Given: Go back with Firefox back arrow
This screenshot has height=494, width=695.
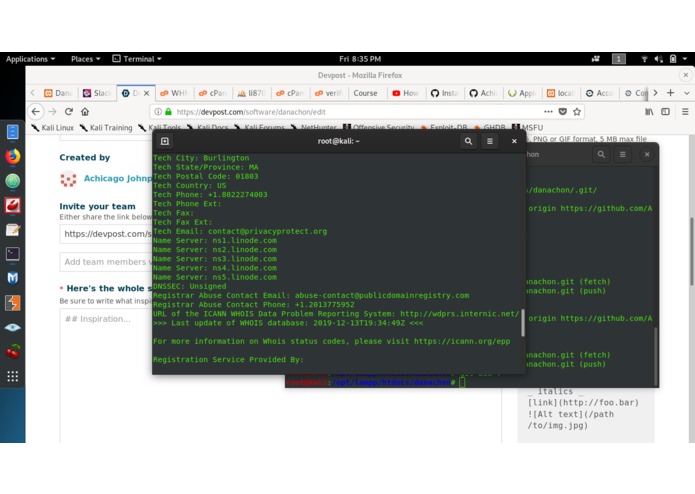Looking at the screenshot, I should coord(36,112).
